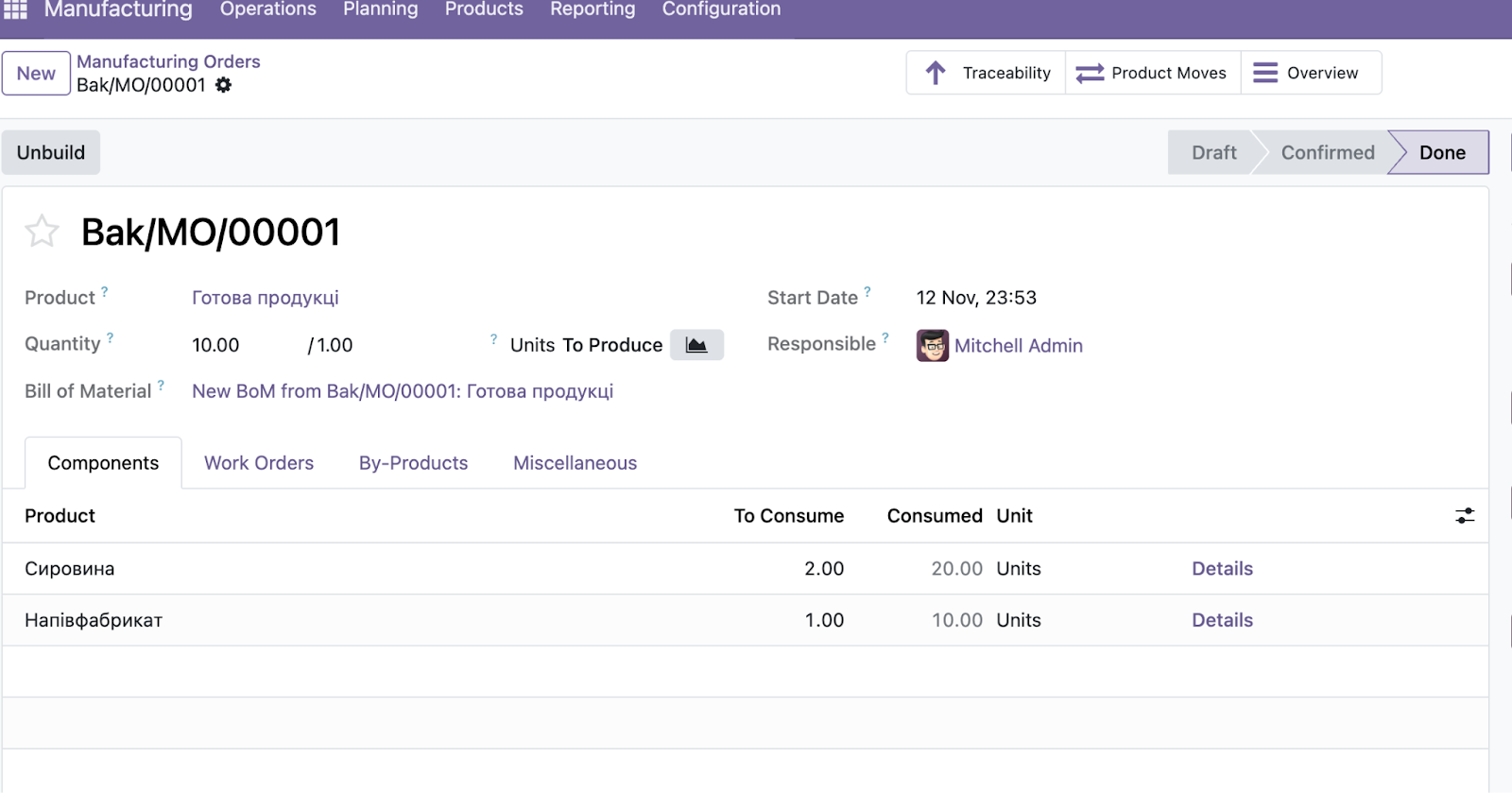Open the Planning menu
The width and height of the screenshot is (1512, 793).
(x=380, y=9)
